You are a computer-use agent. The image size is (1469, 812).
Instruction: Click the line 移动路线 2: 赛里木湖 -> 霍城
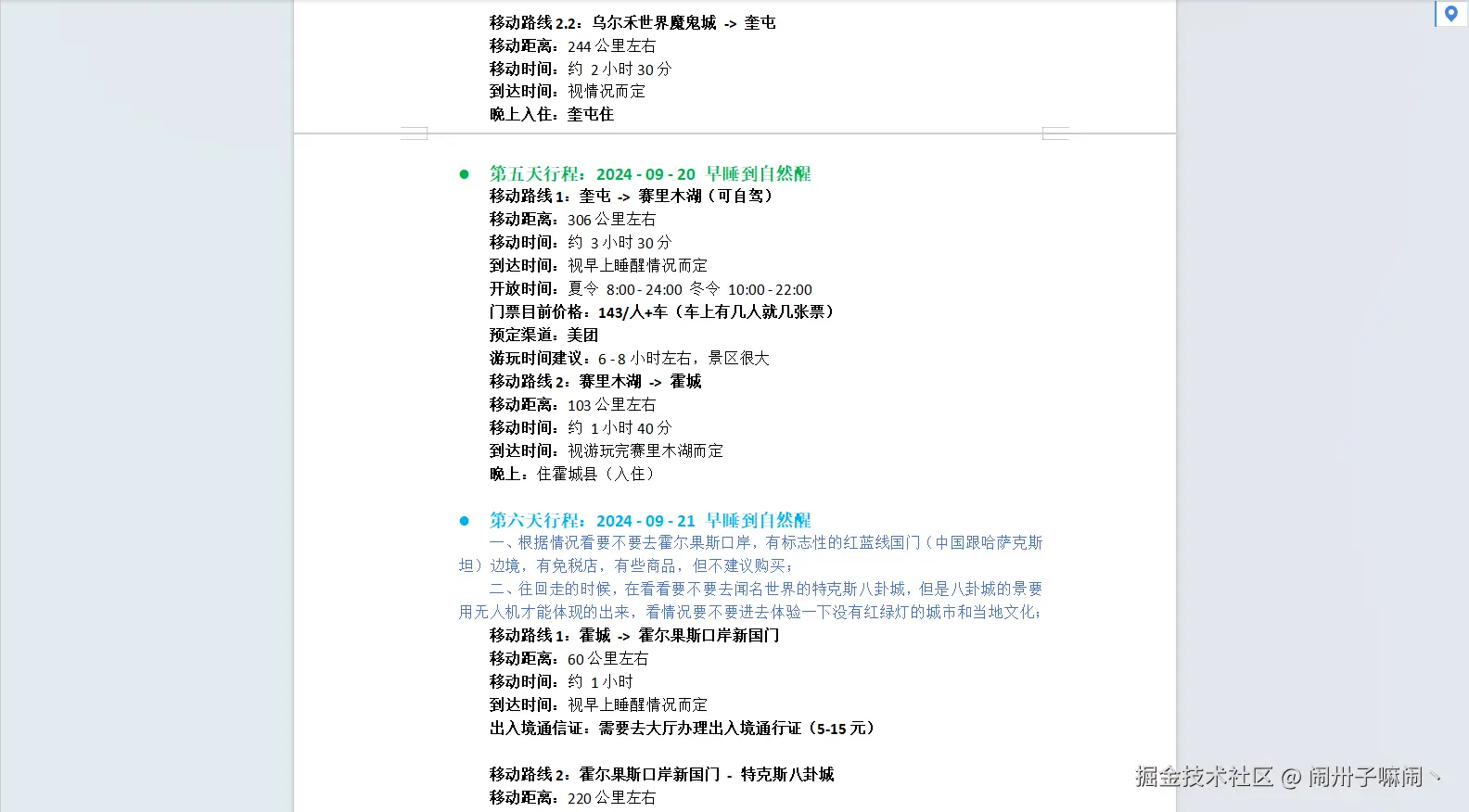[595, 381]
